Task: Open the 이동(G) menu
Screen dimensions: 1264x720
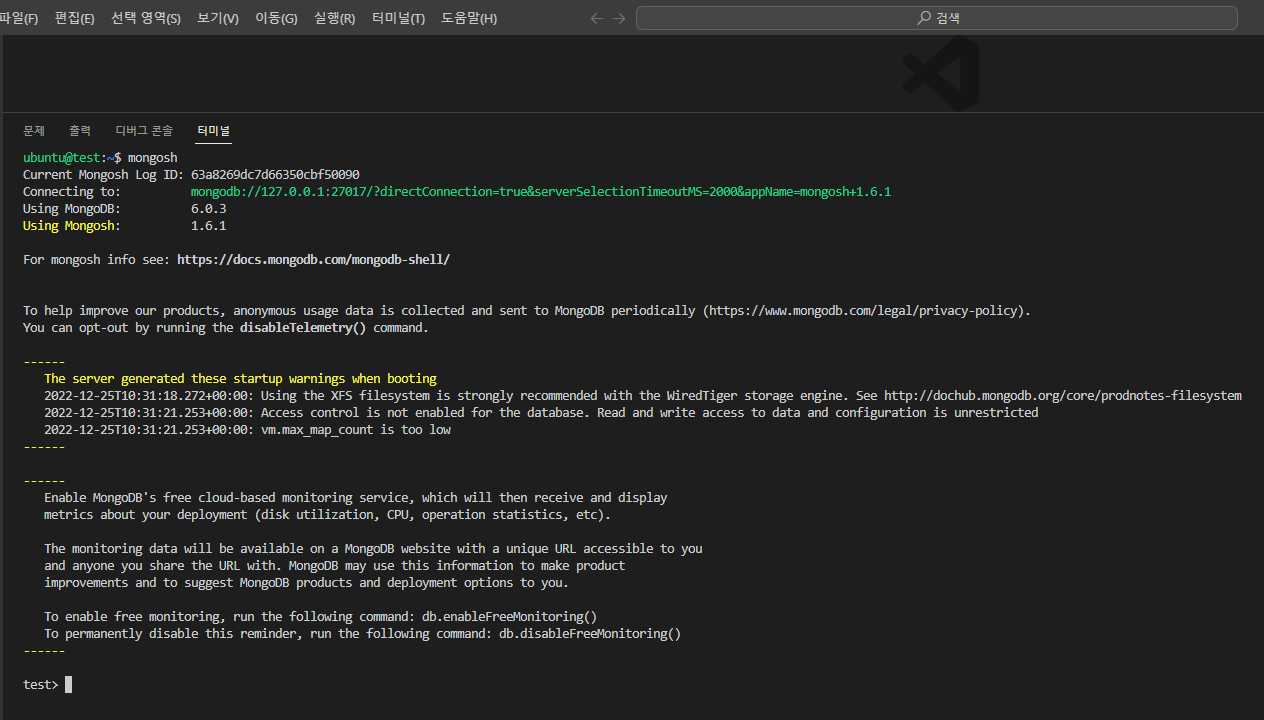Action: [x=276, y=18]
